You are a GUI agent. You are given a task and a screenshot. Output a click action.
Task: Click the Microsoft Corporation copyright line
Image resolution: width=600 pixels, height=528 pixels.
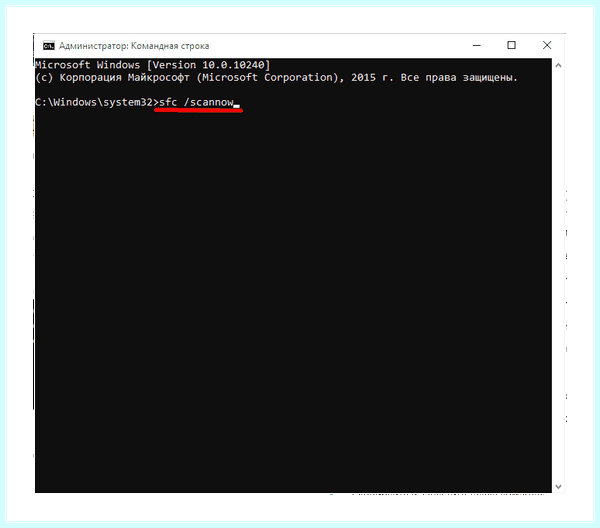[x=276, y=78]
